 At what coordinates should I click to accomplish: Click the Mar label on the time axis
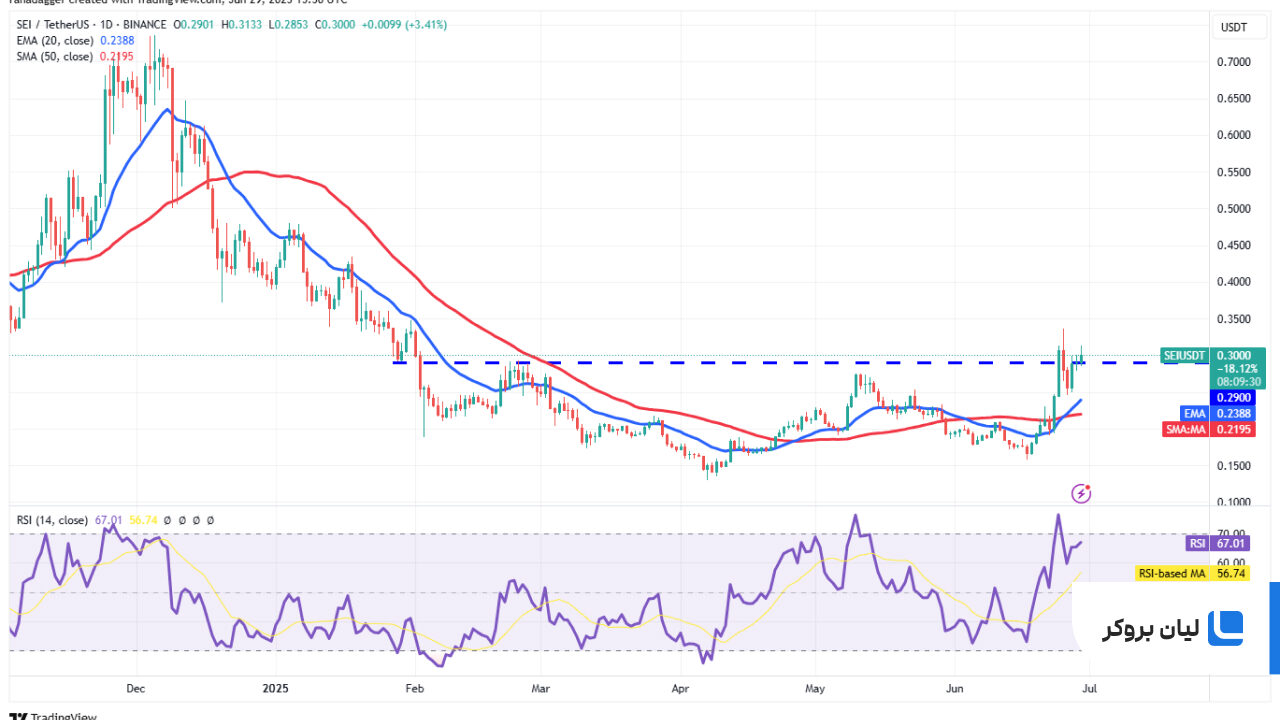click(x=541, y=688)
